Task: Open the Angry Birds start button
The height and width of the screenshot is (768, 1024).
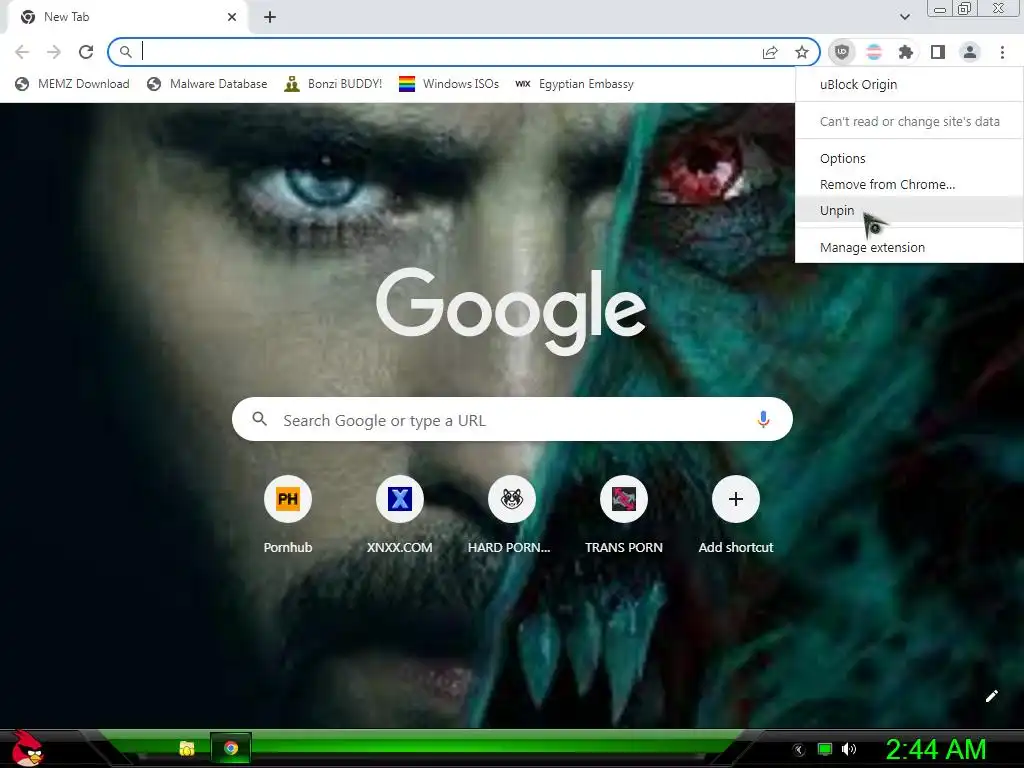Action: tap(27, 749)
